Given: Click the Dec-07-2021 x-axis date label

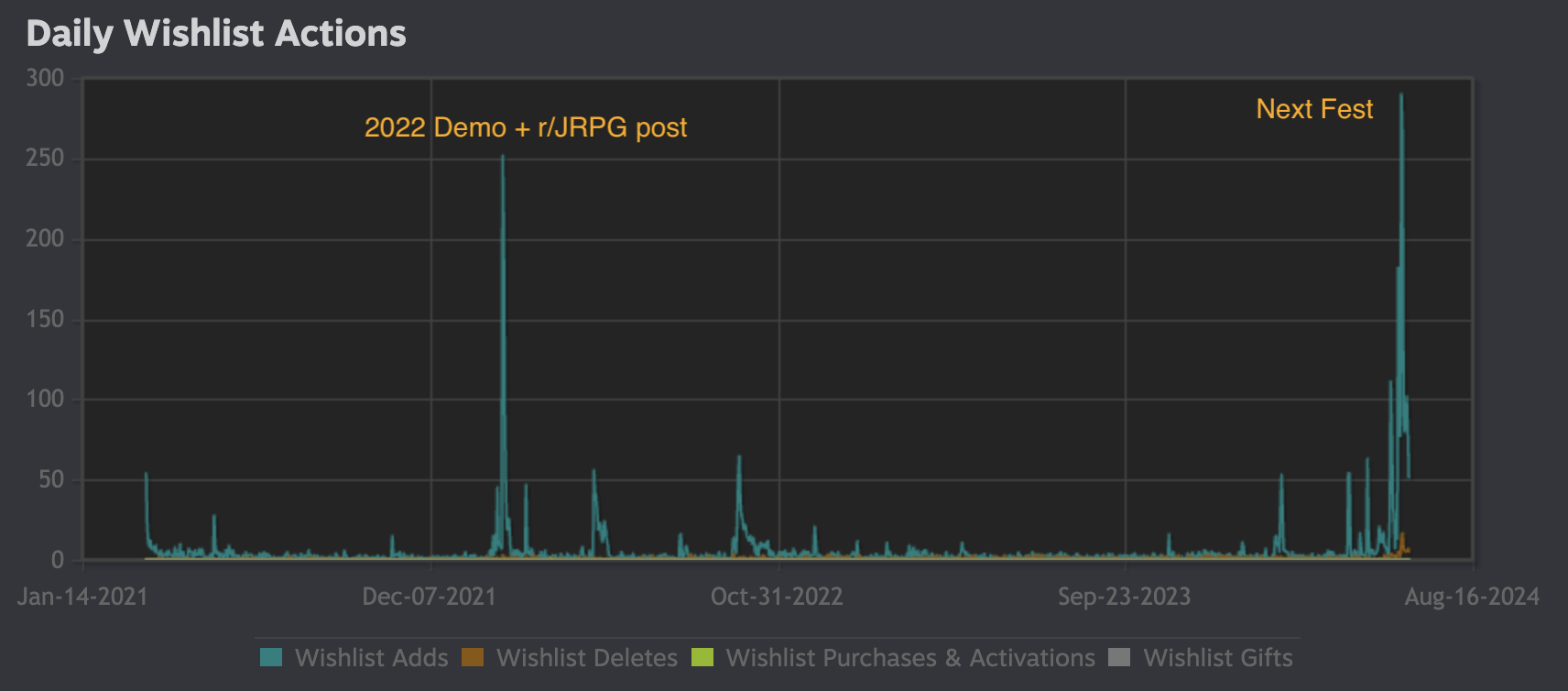Looking at the screenshot, I should pyautogui.click(x=429, y=597).
